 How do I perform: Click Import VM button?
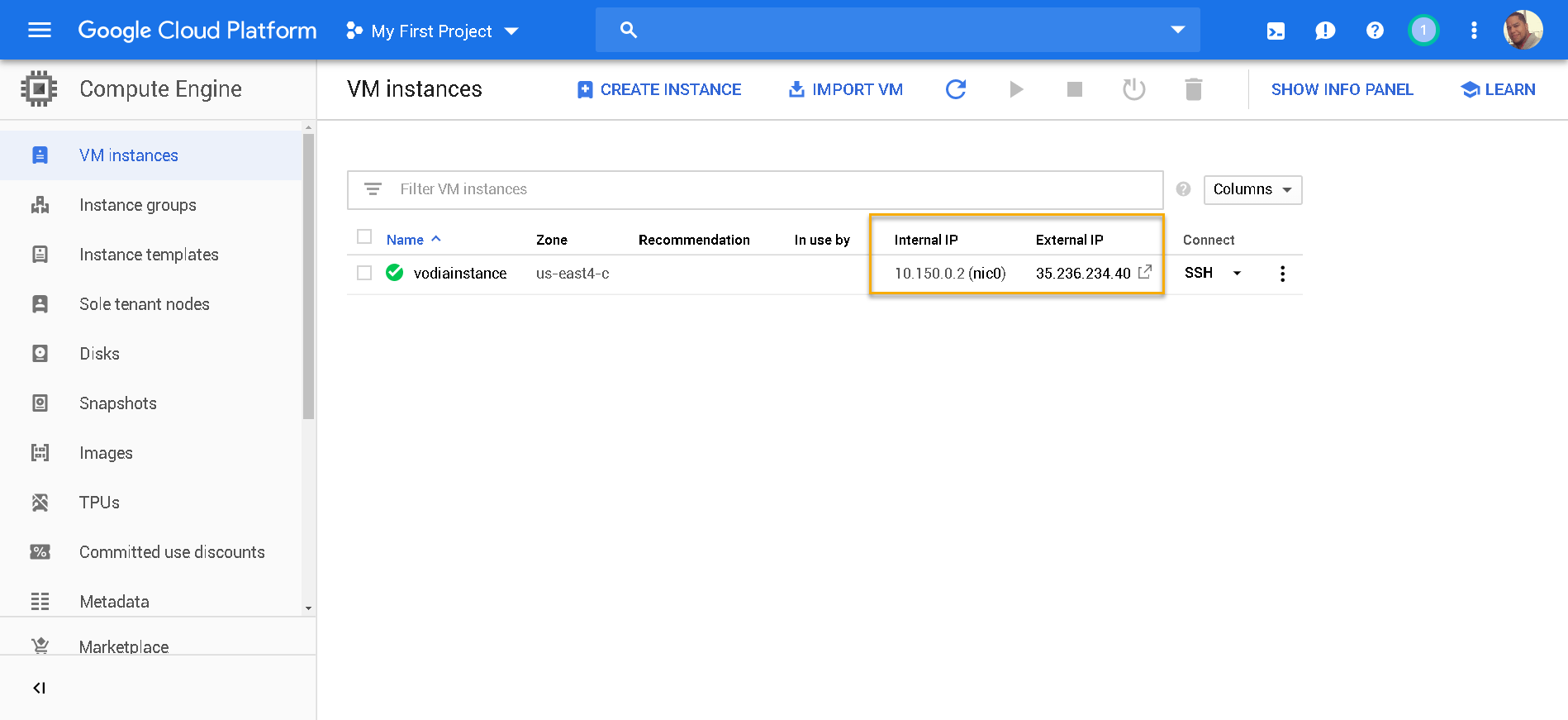click(845, 89)
